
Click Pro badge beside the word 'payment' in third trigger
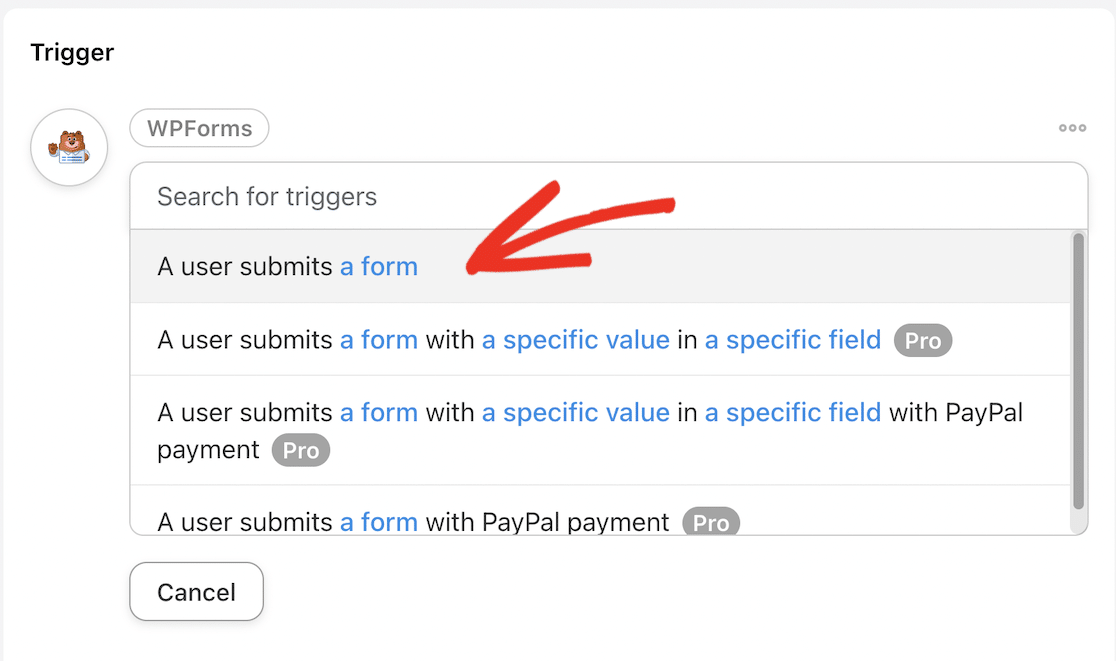[301, 450]
